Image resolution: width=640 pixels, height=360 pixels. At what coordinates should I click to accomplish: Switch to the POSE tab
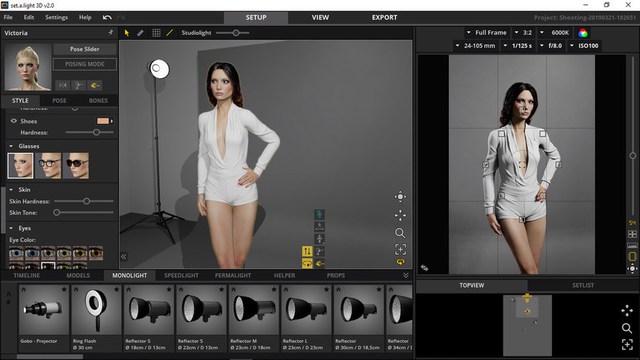coord(59,100)
